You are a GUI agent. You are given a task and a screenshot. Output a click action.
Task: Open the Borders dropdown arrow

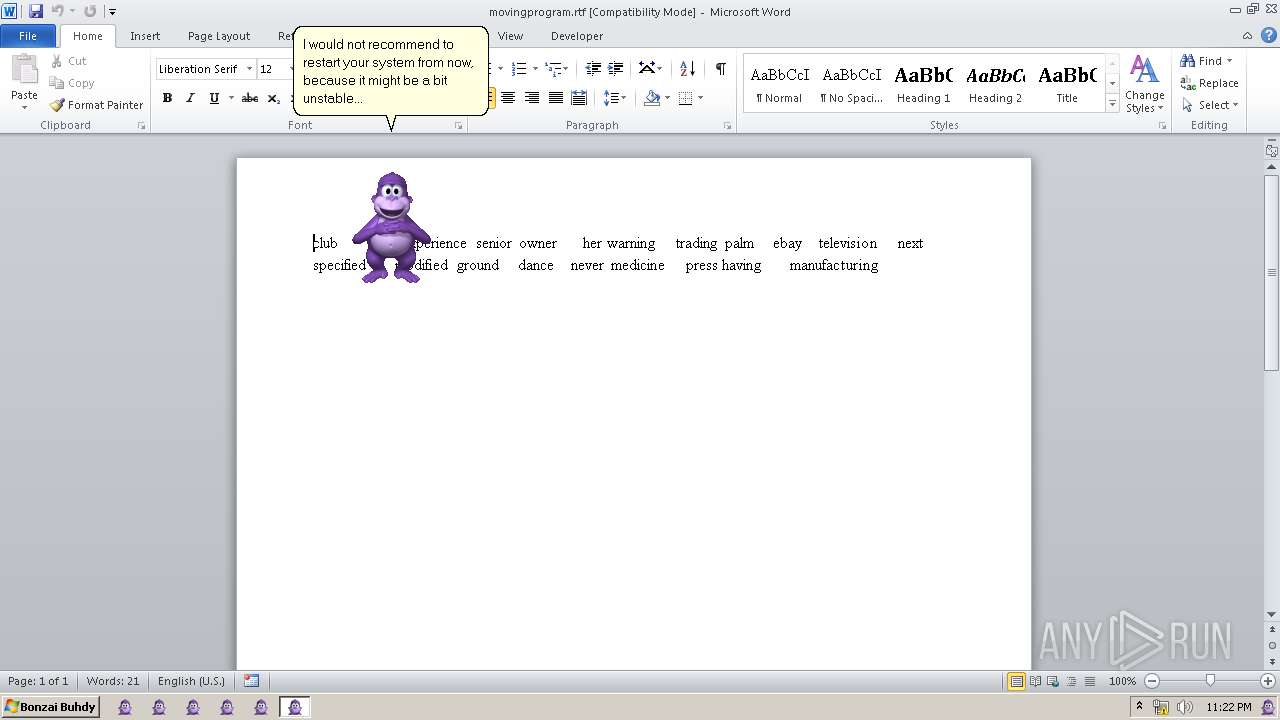[700, 98]
